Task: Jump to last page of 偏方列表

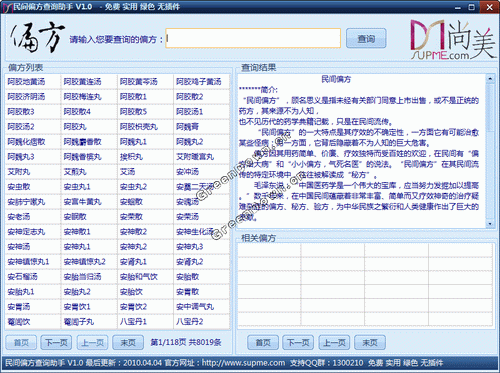Action: 128,342
